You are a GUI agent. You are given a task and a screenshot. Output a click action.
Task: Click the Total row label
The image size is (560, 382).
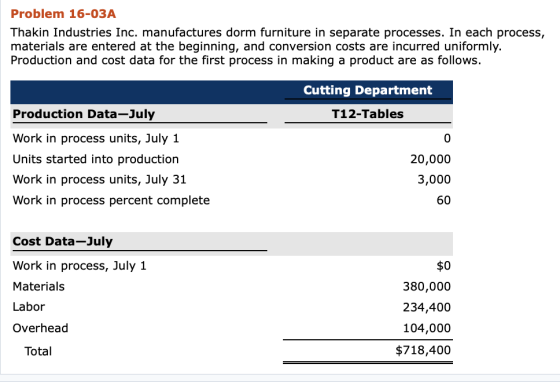coord(38,351)
